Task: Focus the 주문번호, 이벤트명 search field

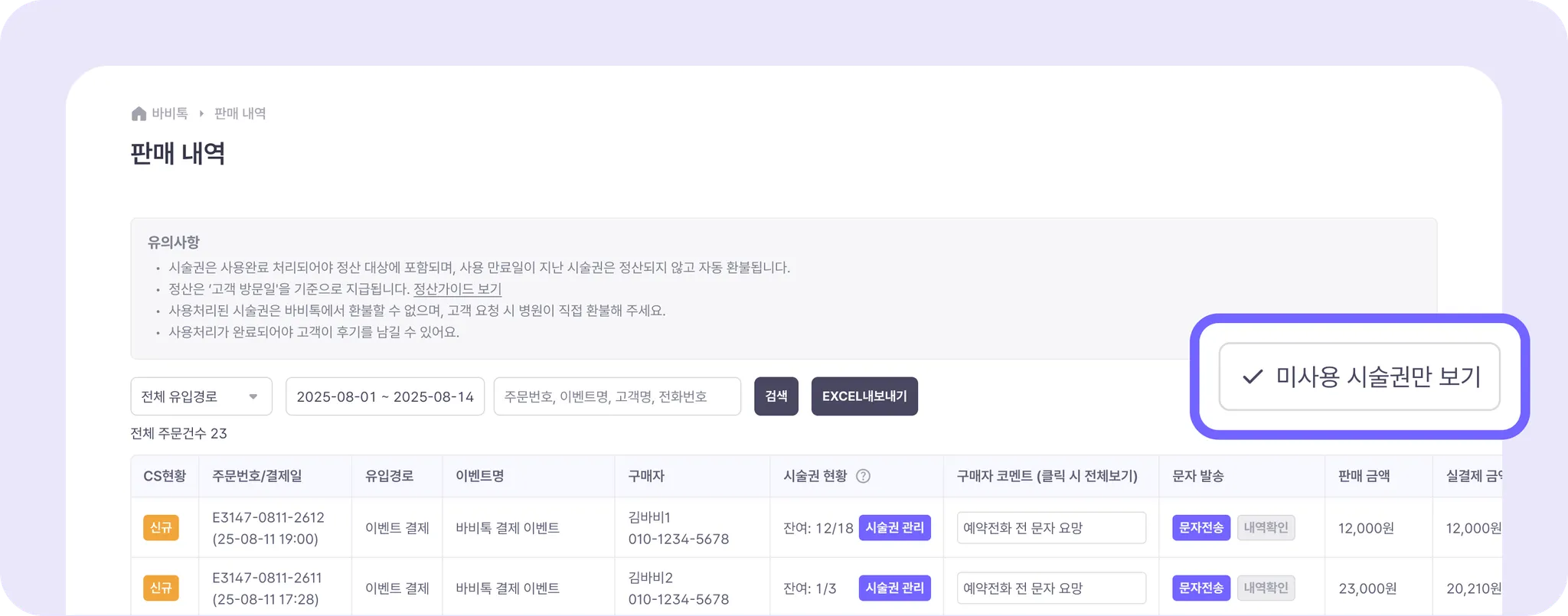Action: pyautogui.click(x=617, y=396)
